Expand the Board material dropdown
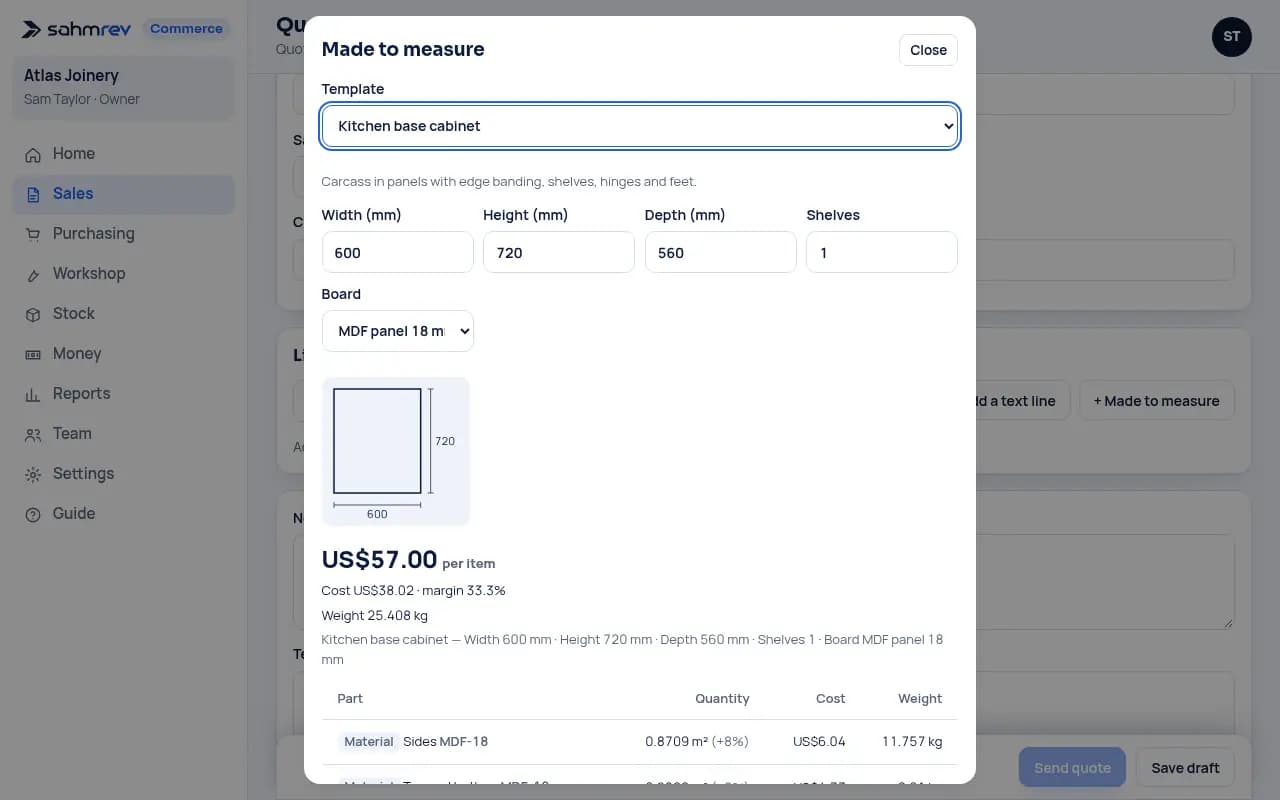This screenshot has width=1280, height=800. tap(398, 331)
